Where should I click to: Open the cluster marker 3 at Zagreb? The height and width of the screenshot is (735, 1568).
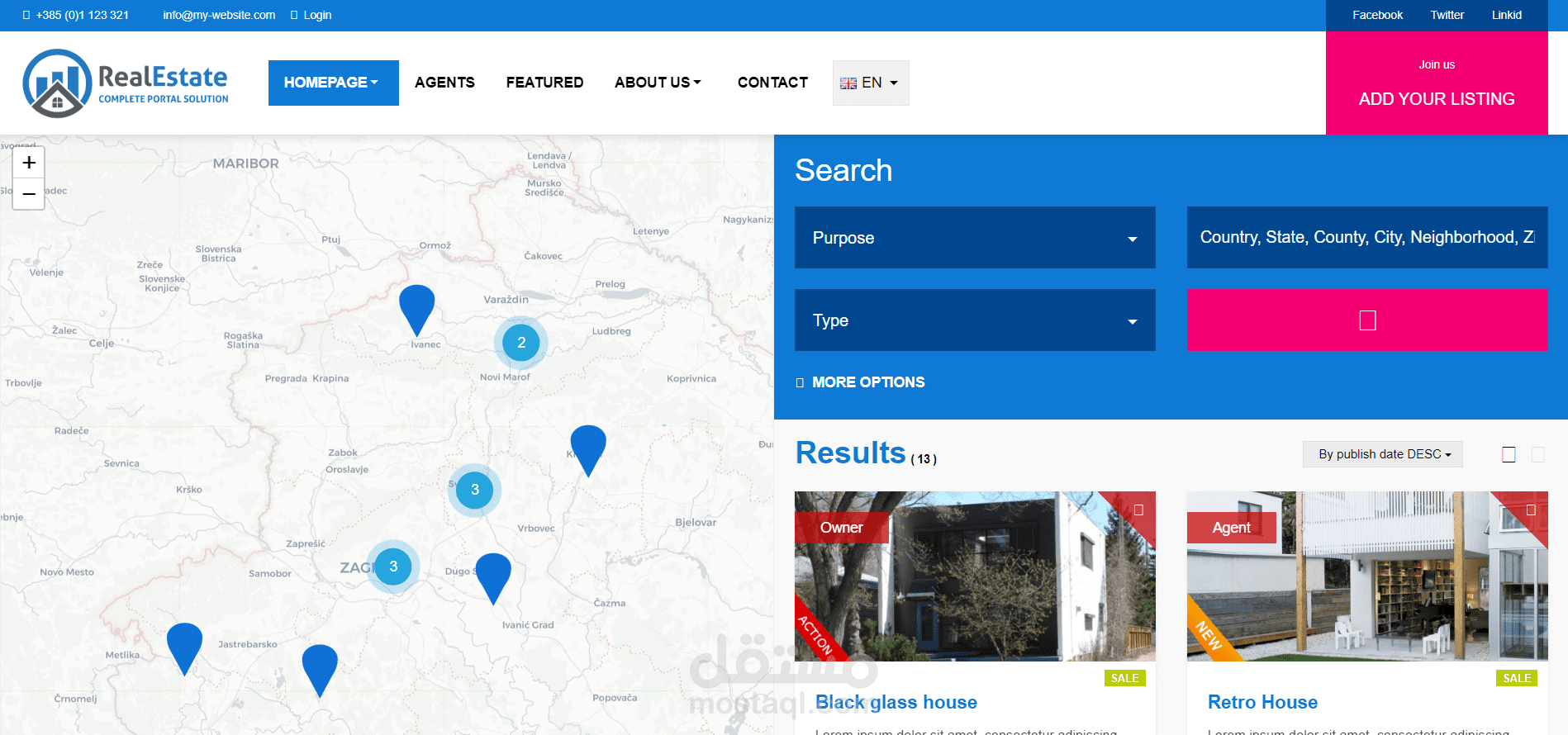click(x=393, y=567)
